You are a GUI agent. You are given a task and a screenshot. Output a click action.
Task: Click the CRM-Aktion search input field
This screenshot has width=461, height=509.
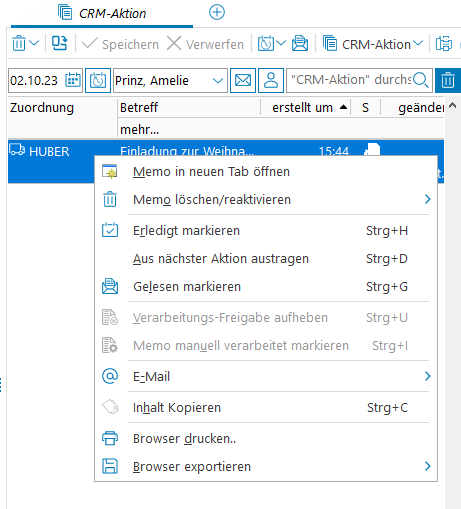tap(351, 80)
